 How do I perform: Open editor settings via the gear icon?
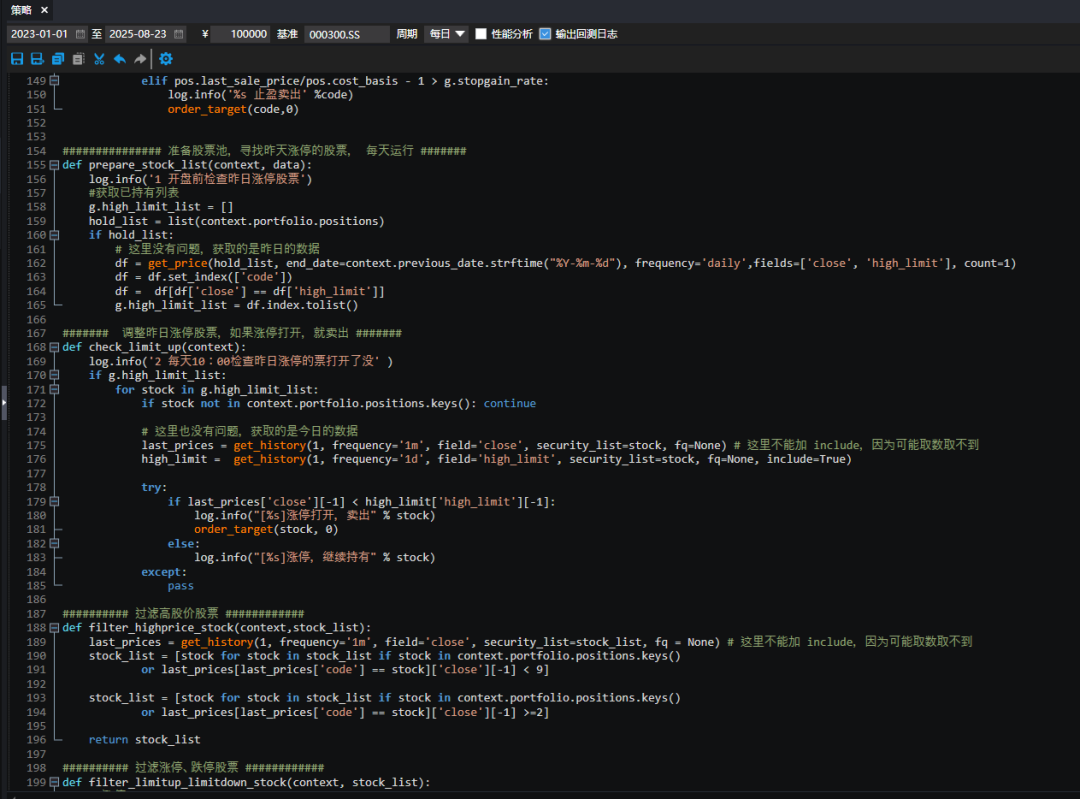pos(166,59)
